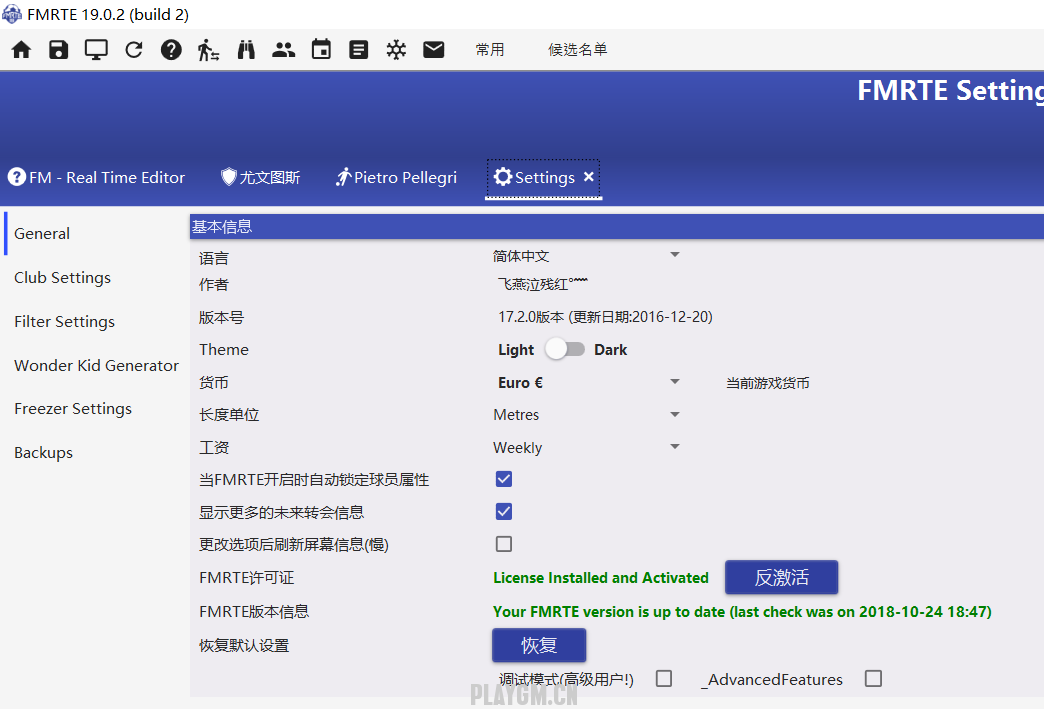Click the gear icon on Settings tab
Image resolution: width=1044 pixels, height=709 pixels.
[503, 177]
